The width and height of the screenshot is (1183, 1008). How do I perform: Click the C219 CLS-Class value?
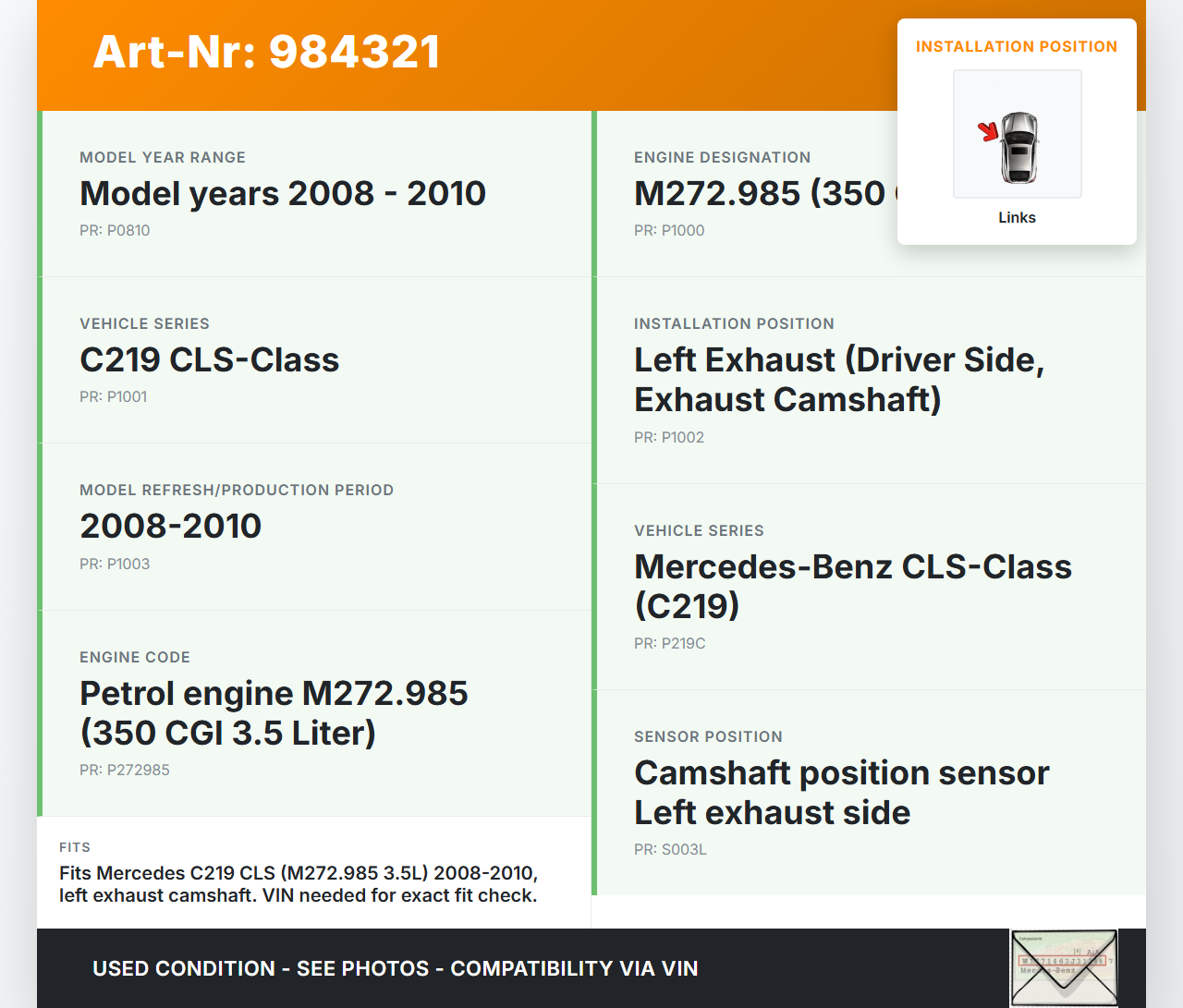(210, 359)
